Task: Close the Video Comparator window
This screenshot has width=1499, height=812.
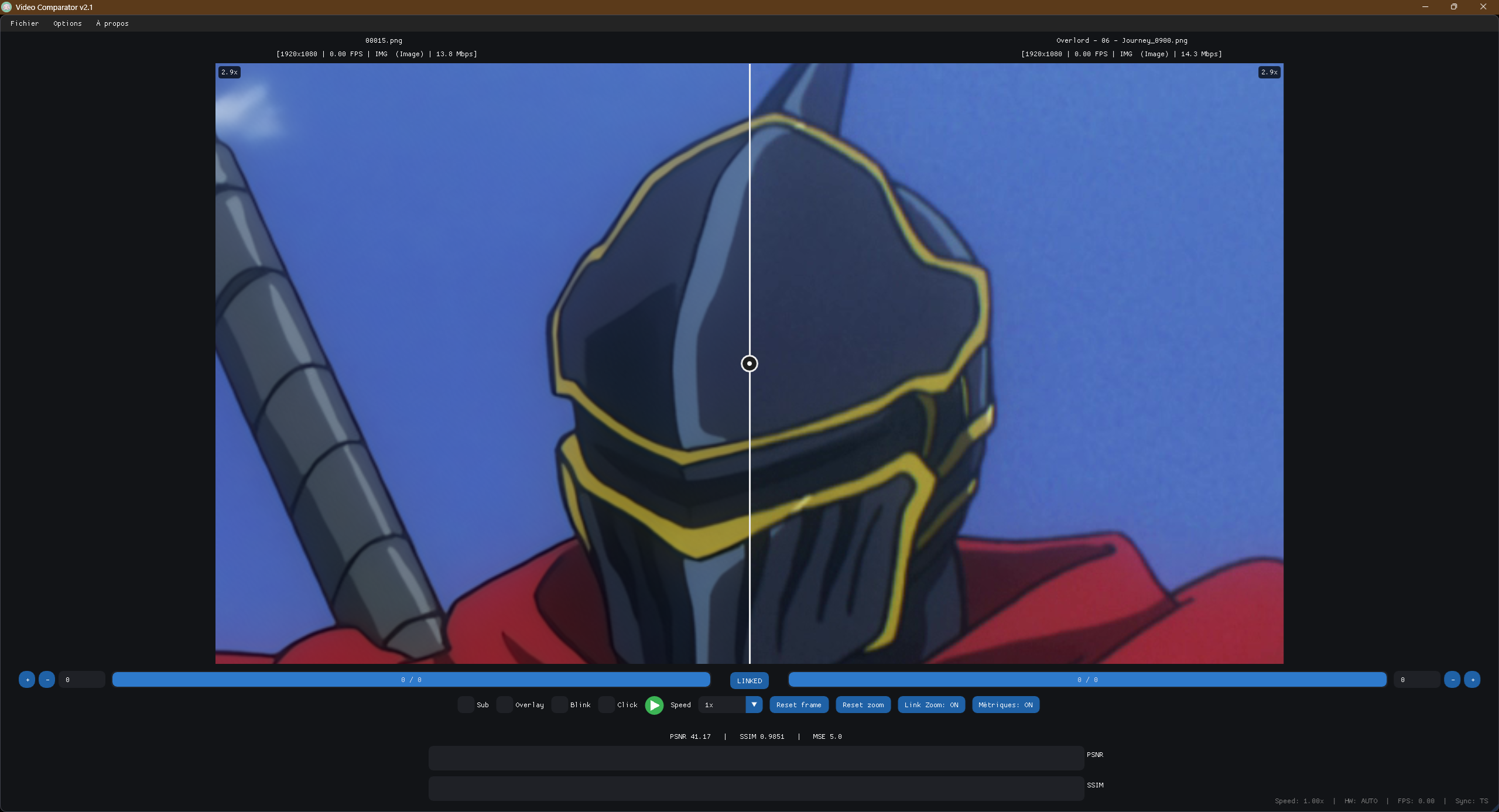Action: pyautogui.click(x=1483, y=7)
